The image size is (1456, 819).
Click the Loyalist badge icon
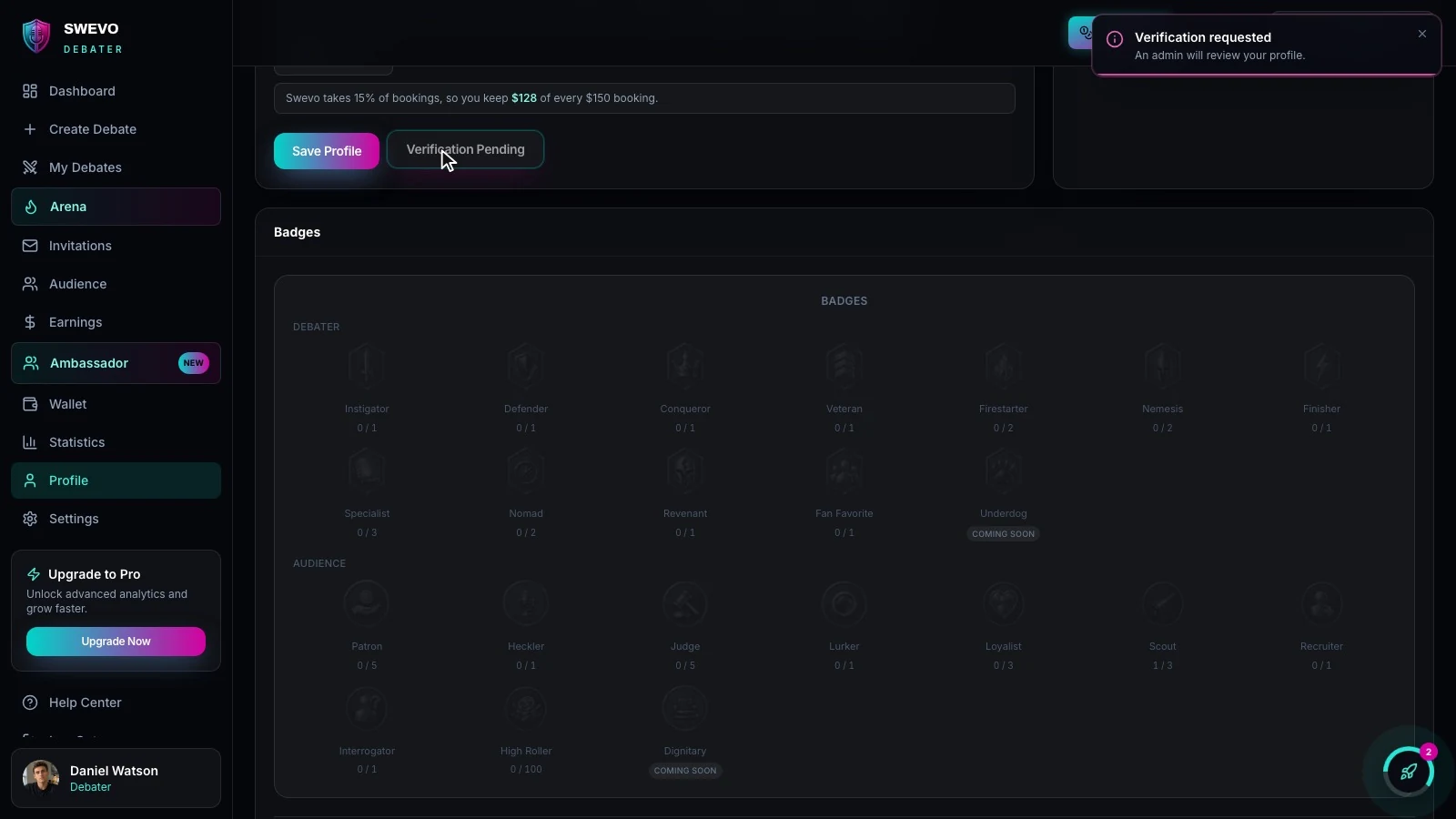(1004, 604)
